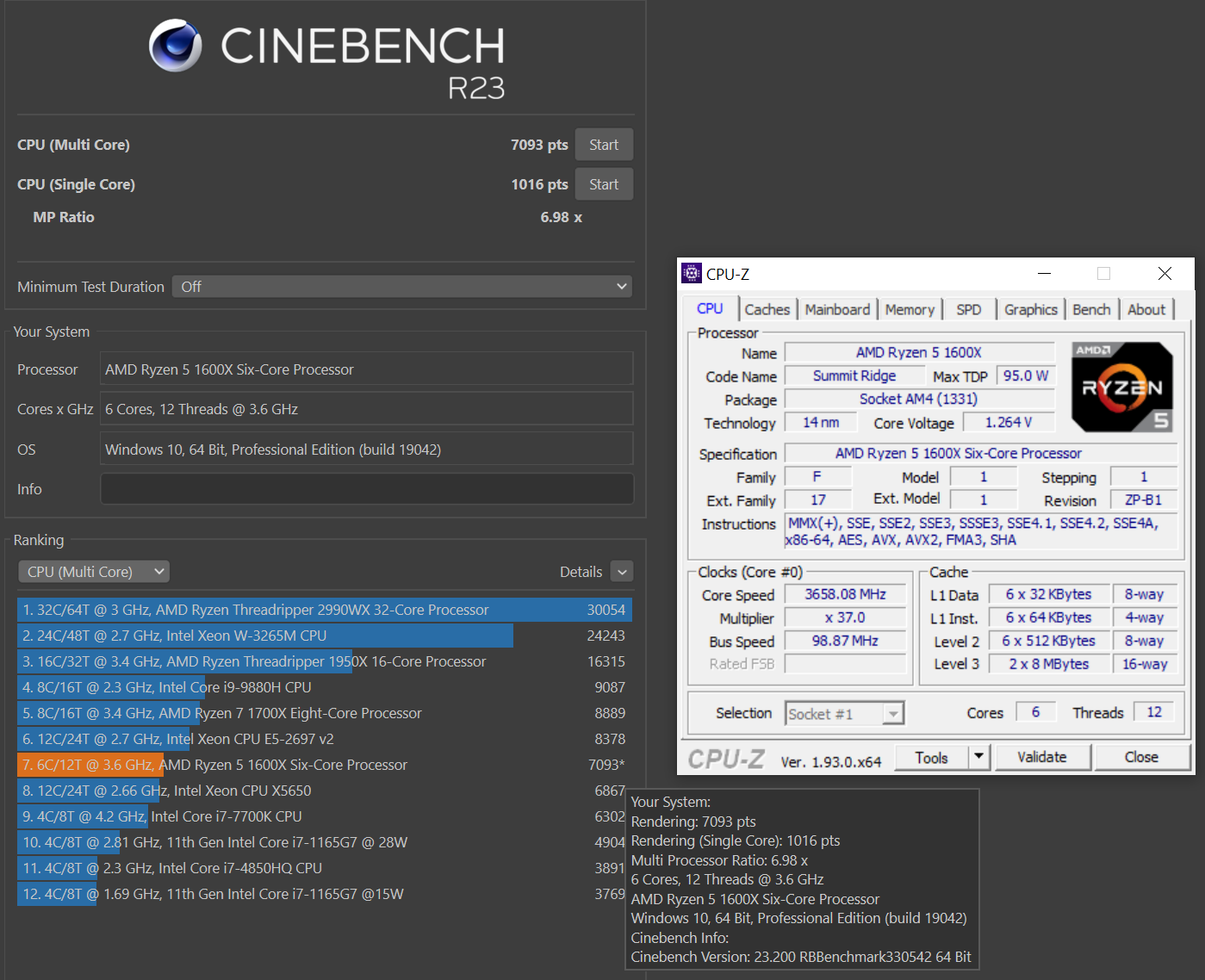Click the Package value Socket AM4 (1331)

(x=919, y=399)
